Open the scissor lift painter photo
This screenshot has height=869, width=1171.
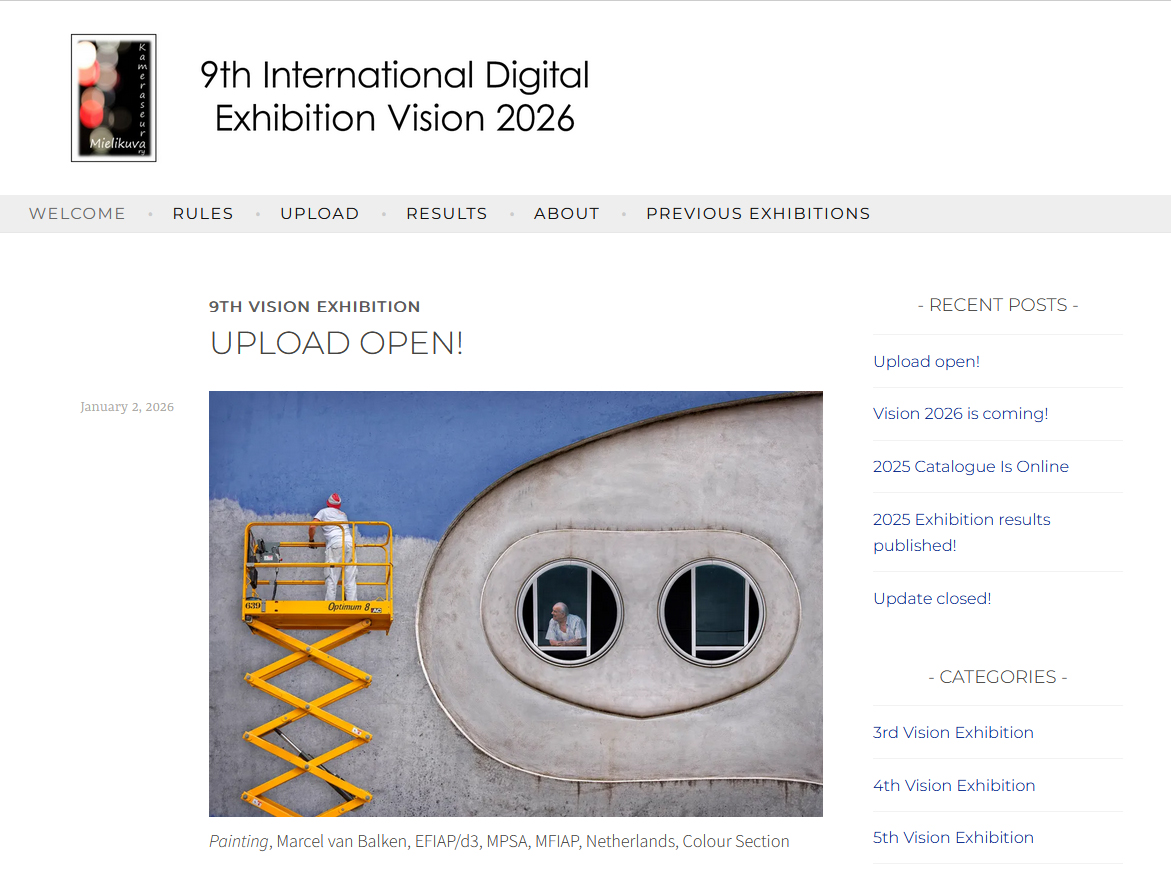pos(515,603)
